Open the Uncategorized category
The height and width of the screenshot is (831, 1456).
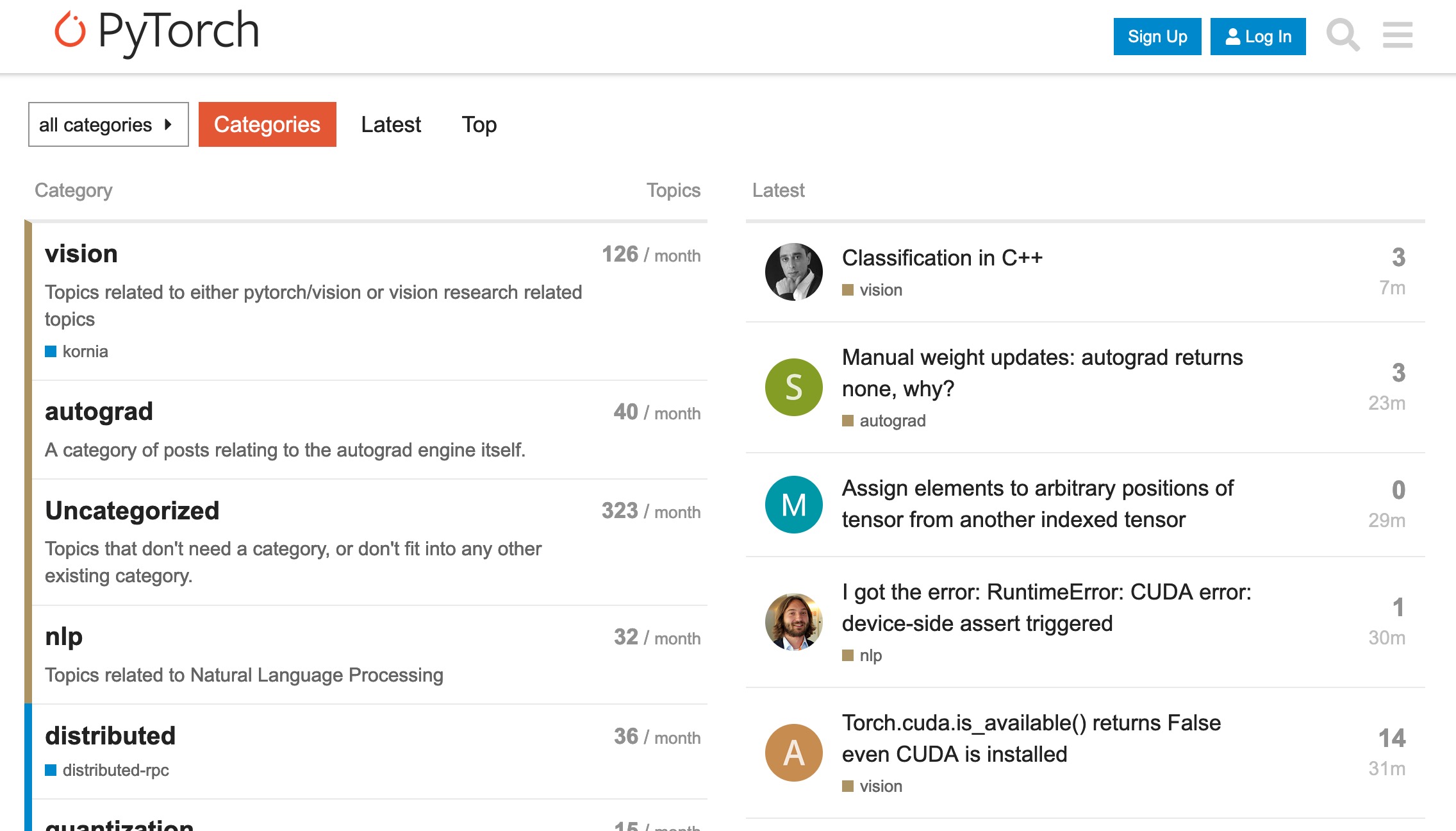point(132,511)
